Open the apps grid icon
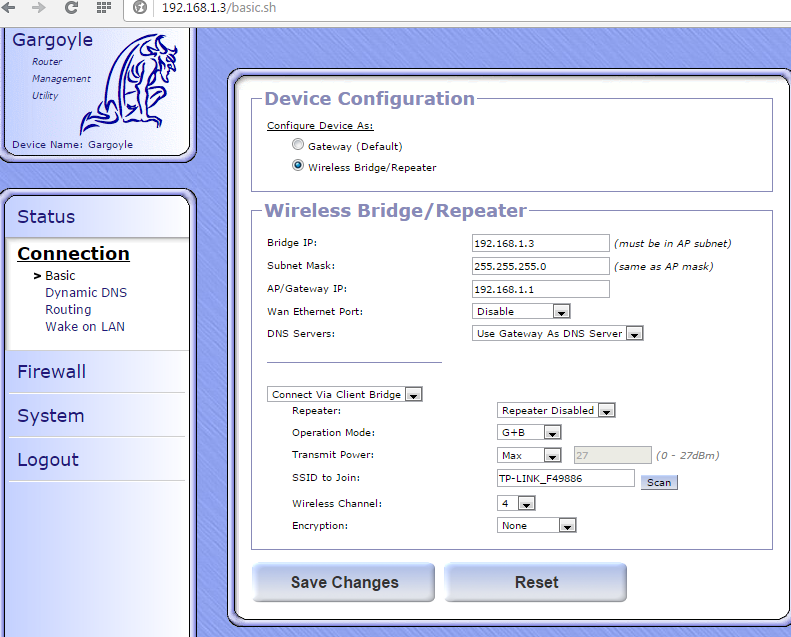This screenshot has height=637, width=791. point(103,8)
